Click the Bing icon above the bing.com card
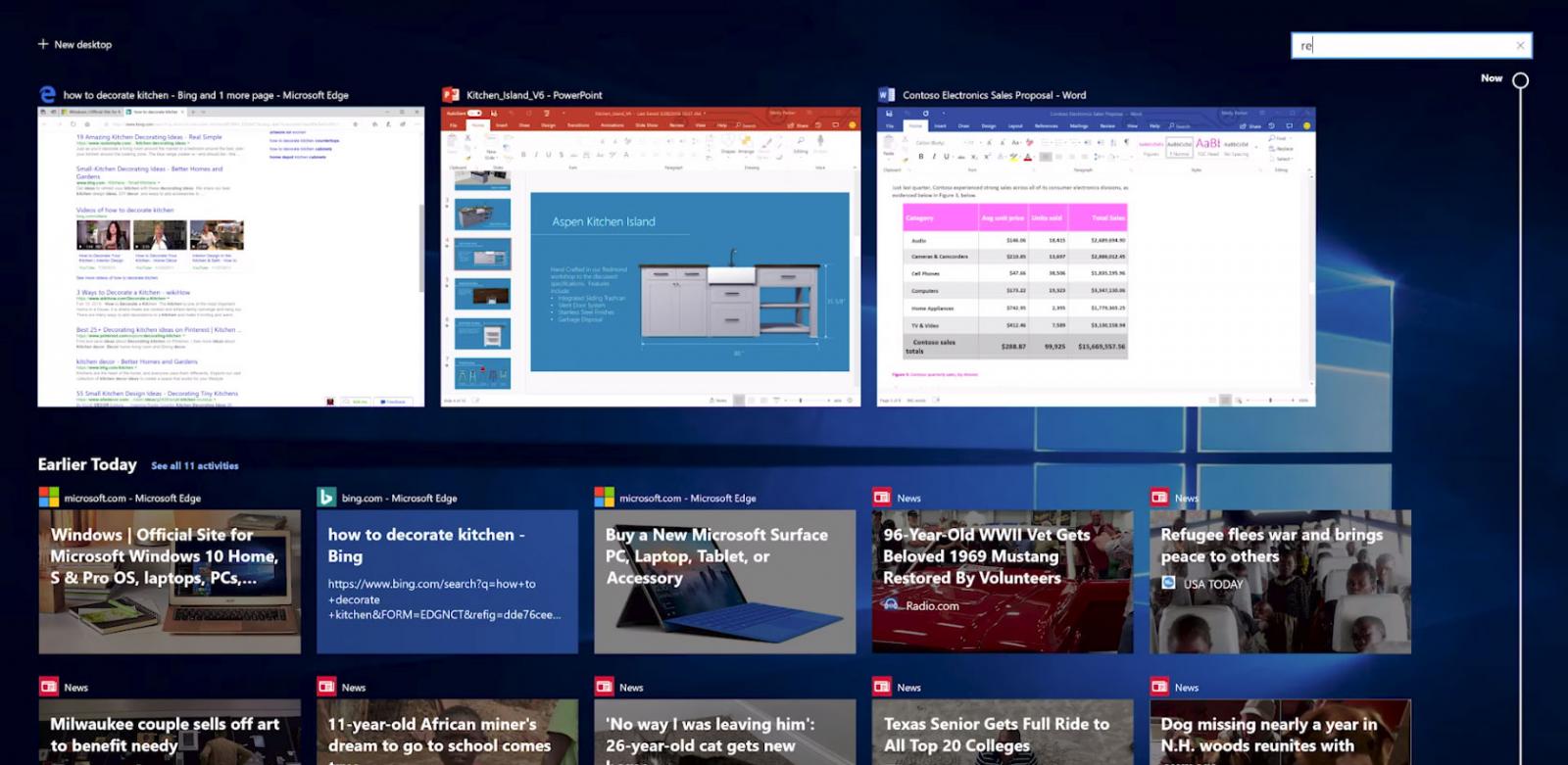Image resolution: width=1568 pixels, height=765 pixels. (326, 498)
